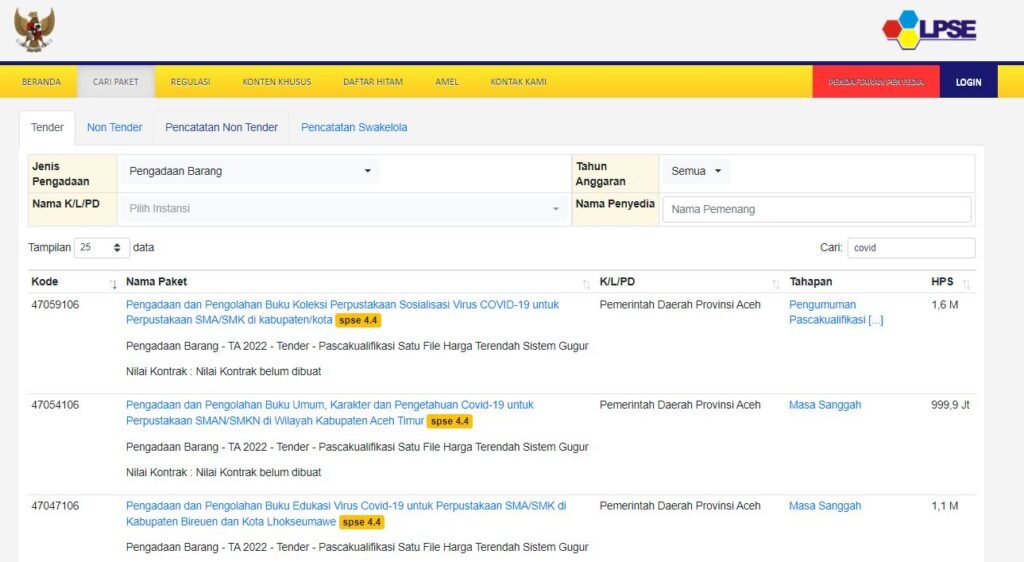Sort by HPS column arrows
Viewport: 1024px width, 562px height.
point(966,284)
